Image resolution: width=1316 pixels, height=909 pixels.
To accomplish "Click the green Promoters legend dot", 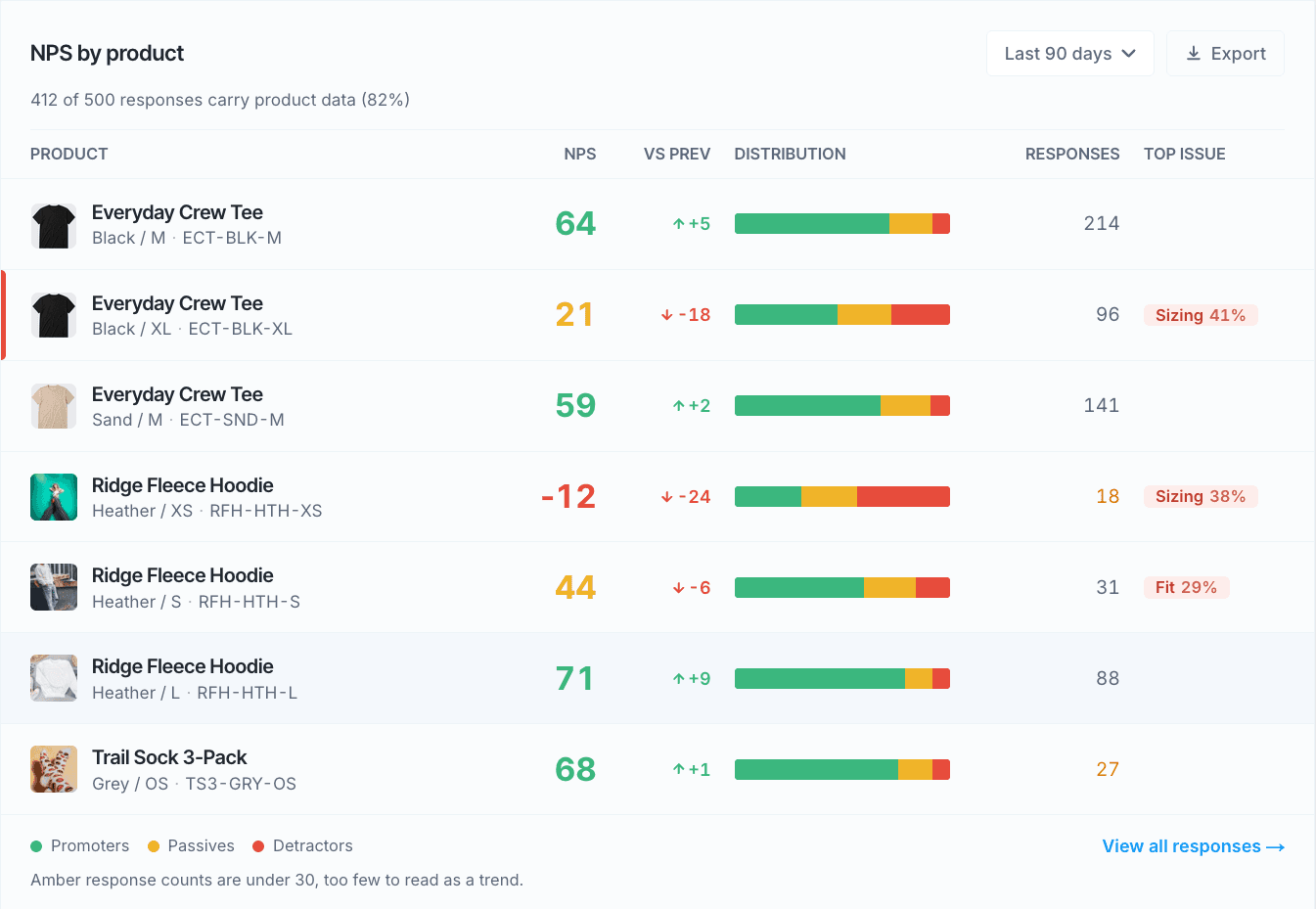I will click(36, 846).
